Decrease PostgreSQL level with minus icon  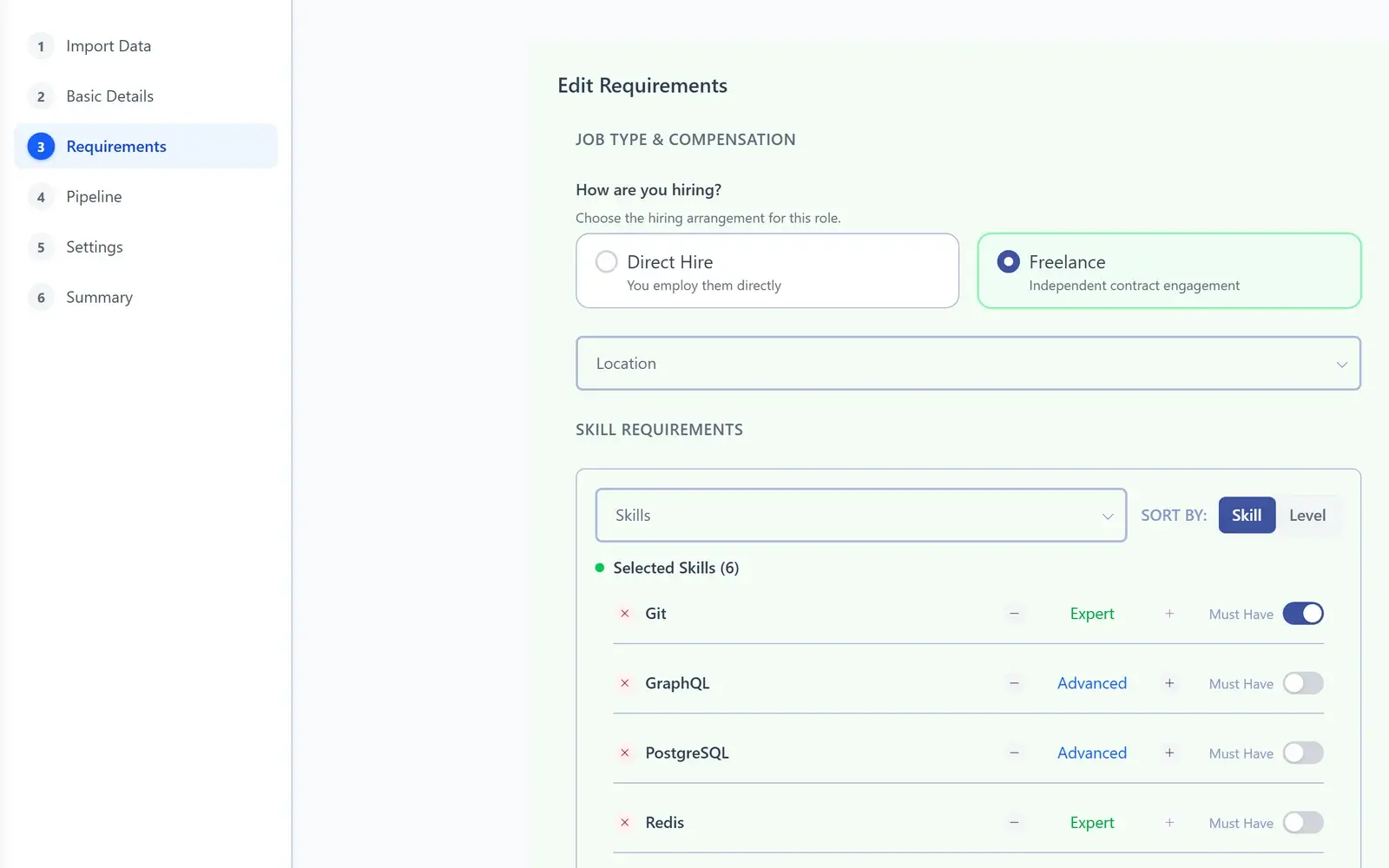[x=1014, y=753]
